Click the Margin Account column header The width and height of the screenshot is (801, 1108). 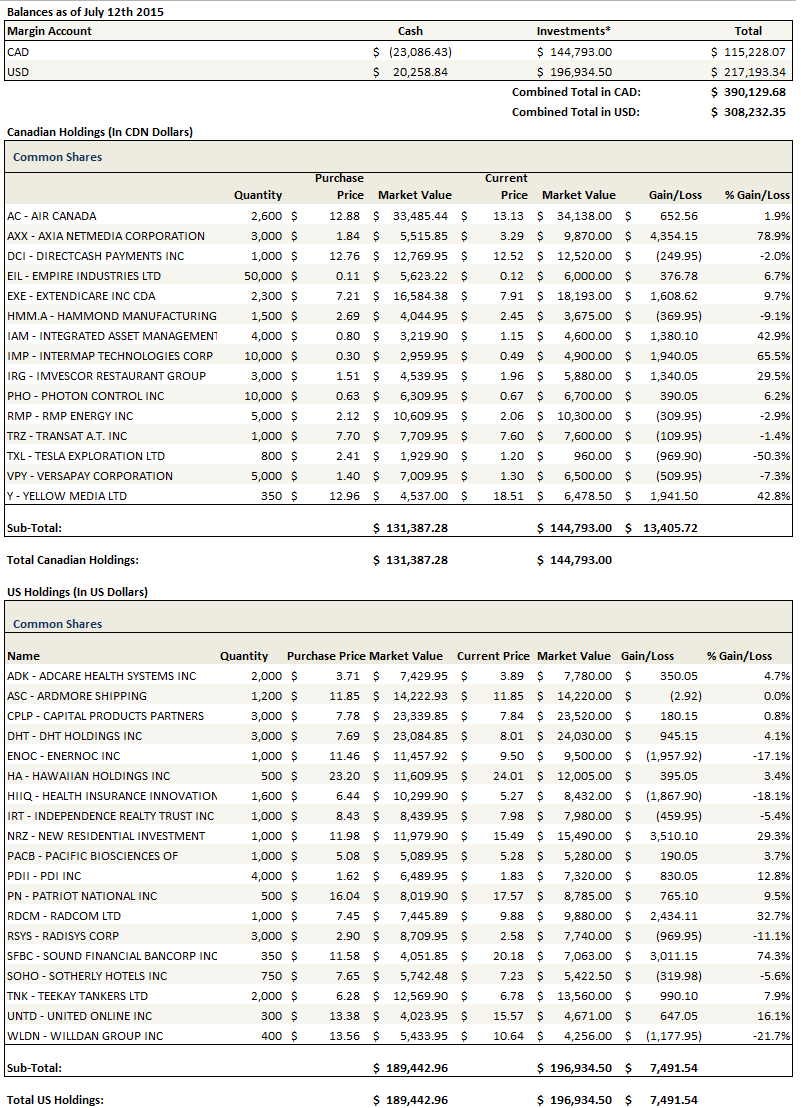[x=49, y=31]
